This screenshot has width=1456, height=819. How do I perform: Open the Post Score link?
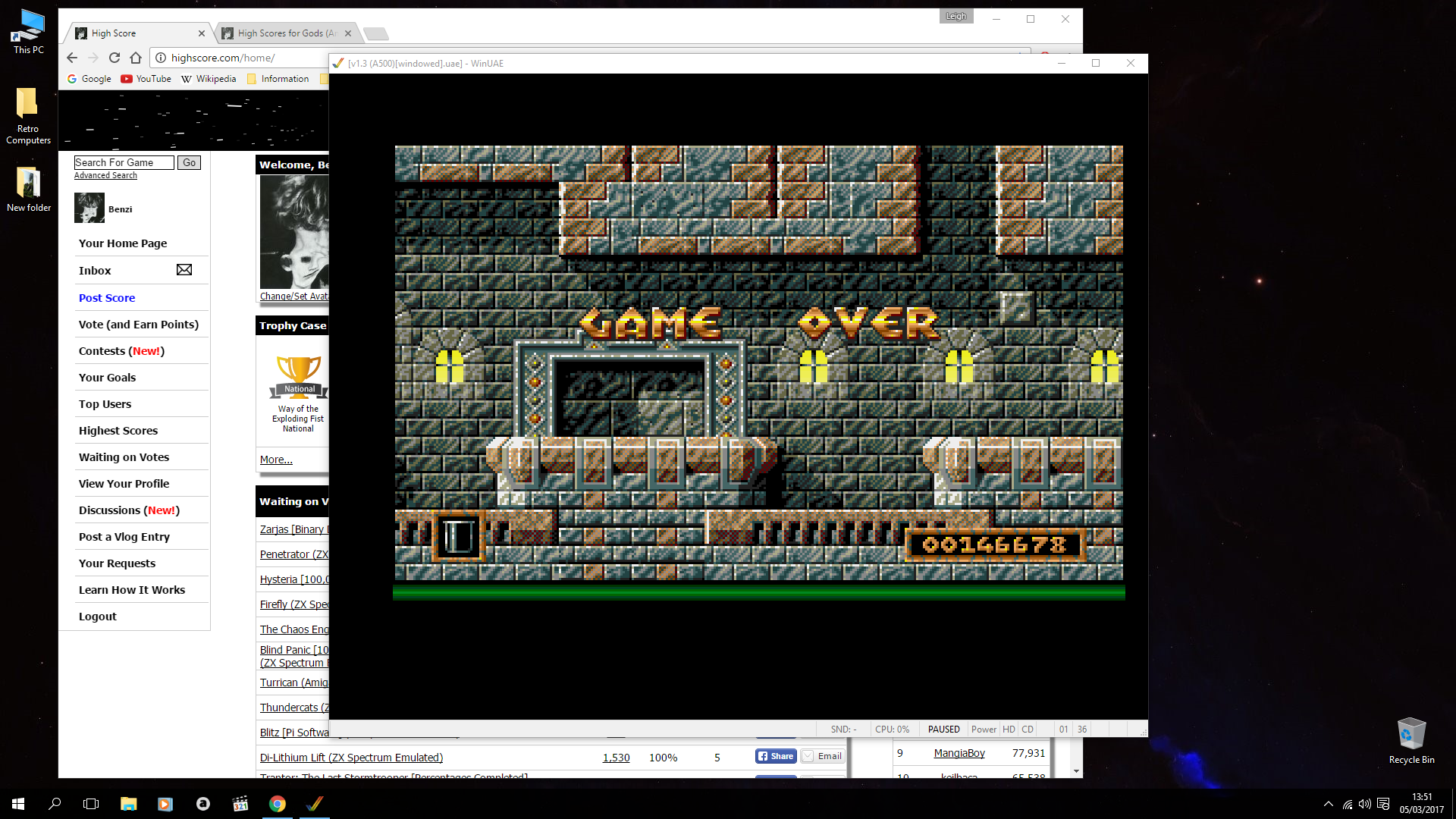pyautogui.click(x=107, y=298)
